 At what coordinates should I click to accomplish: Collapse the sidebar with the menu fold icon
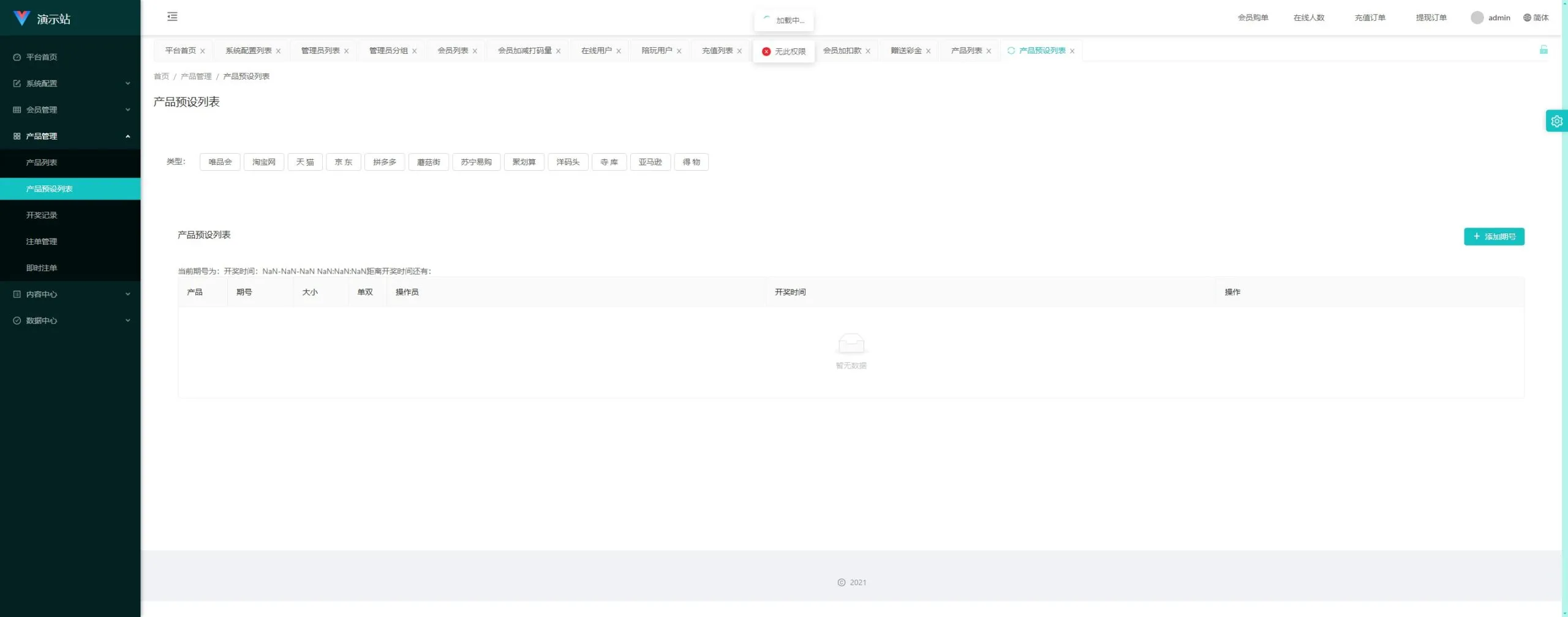[x=172, y=17]
